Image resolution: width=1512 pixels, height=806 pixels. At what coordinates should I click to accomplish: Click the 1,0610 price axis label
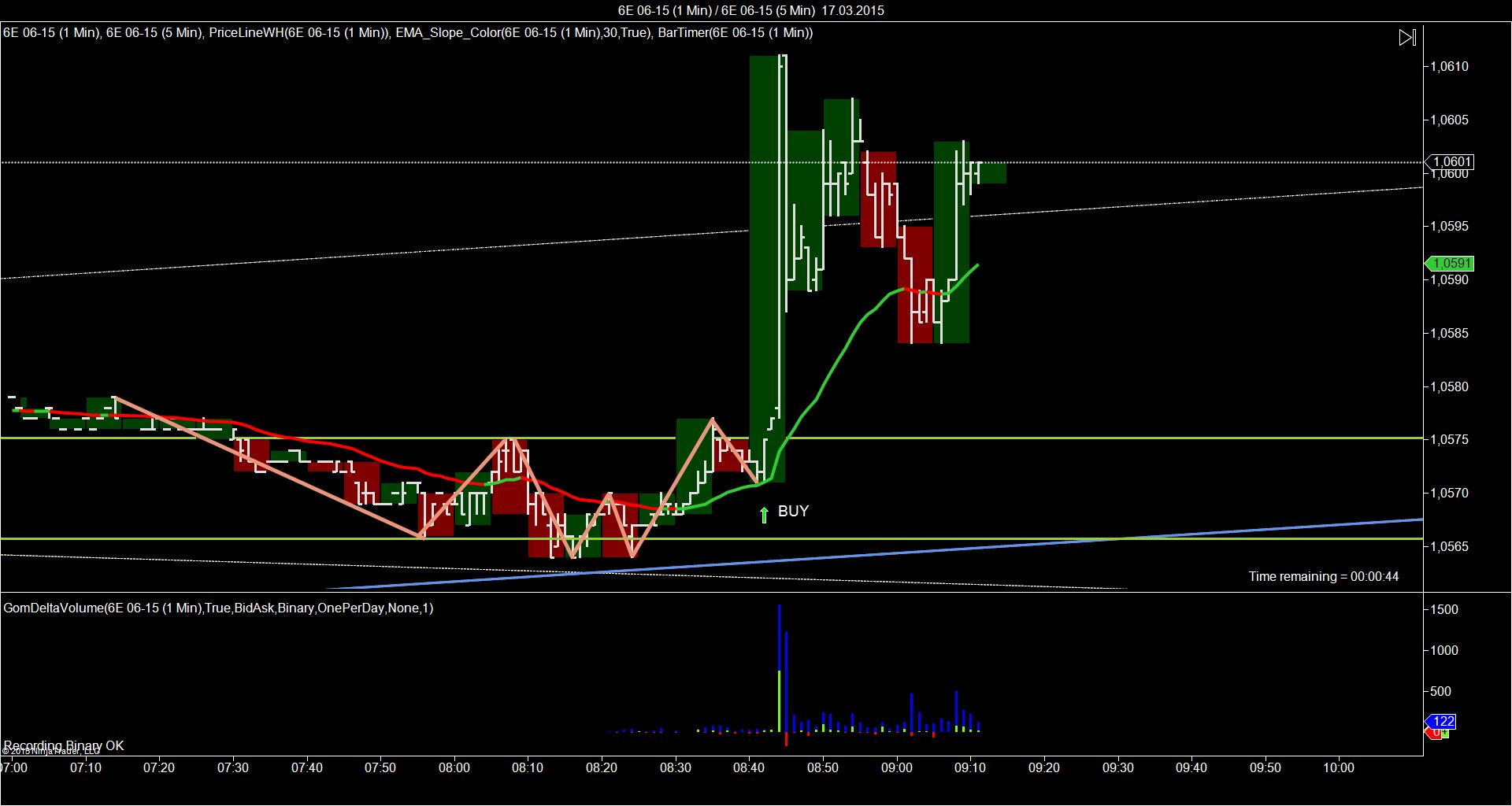[1449, 67]
